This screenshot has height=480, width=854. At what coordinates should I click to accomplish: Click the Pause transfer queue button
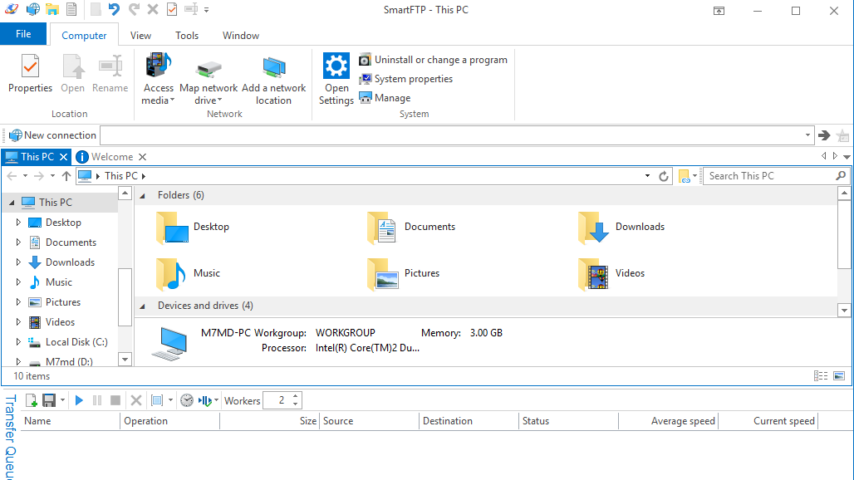pos(97,400)
